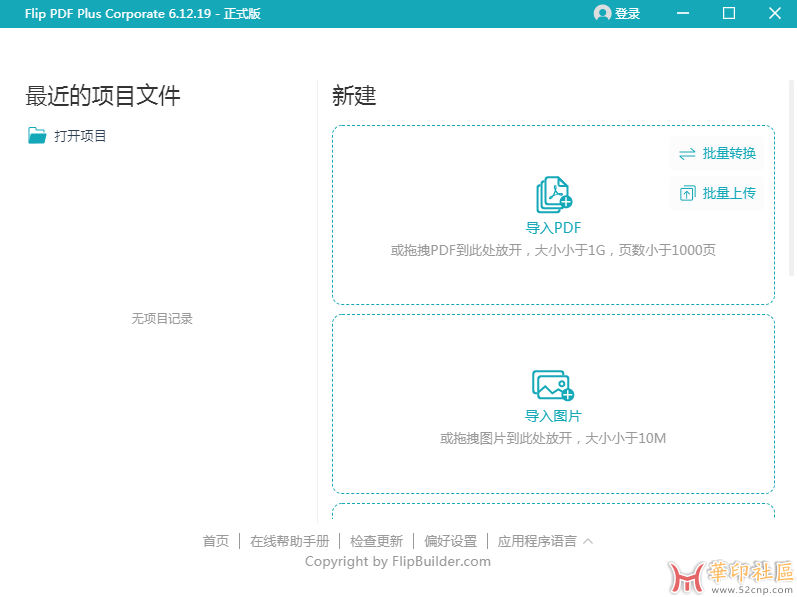Expand language list with the chevron arrow
Image resolution: width=797 pixels, height=597 pixels.
[588, 541]
